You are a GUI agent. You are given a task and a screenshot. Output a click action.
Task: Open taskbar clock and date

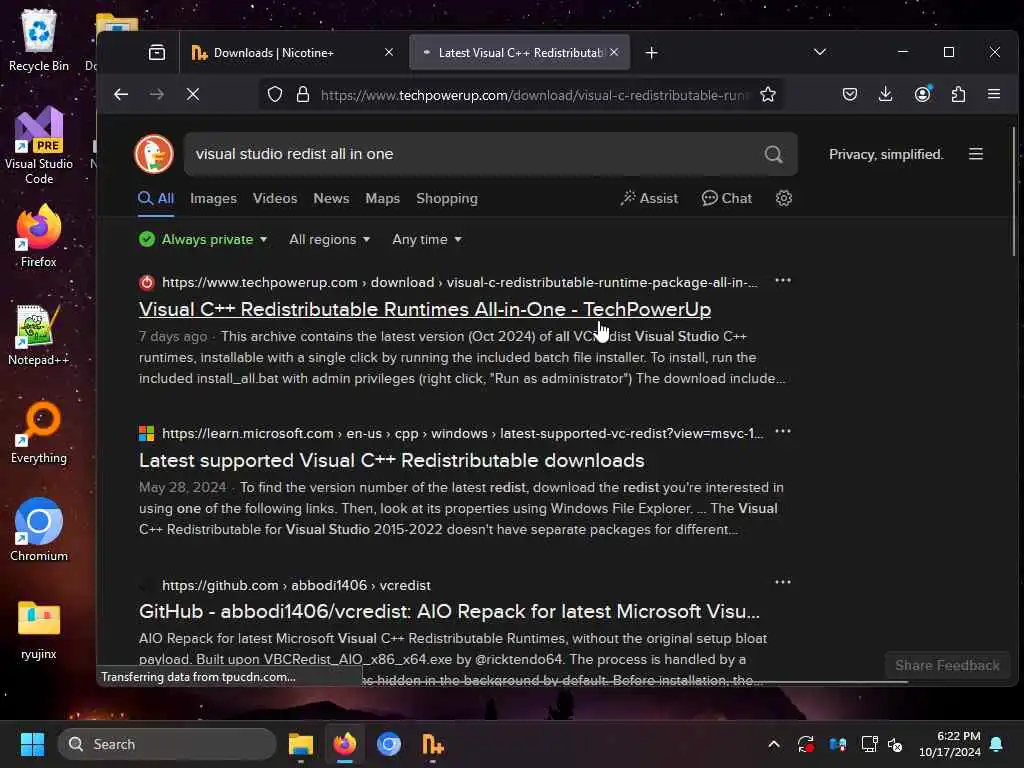pos(949,744)
